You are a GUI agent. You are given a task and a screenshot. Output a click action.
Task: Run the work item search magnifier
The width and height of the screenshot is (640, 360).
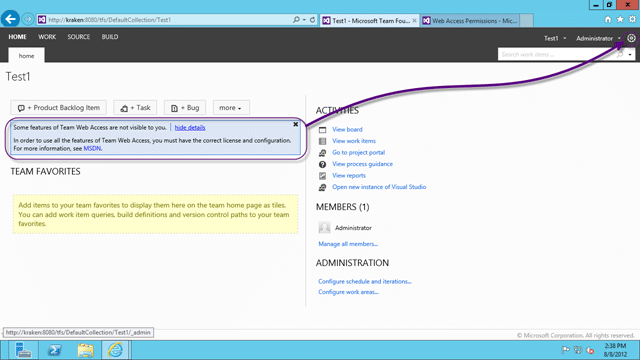pos(620,54)
